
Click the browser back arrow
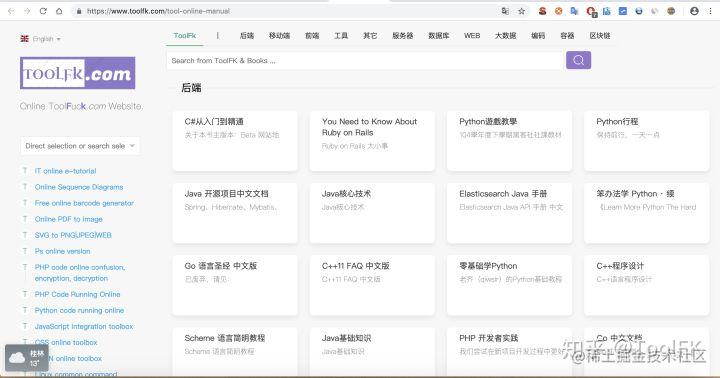[x=11, y=11]
